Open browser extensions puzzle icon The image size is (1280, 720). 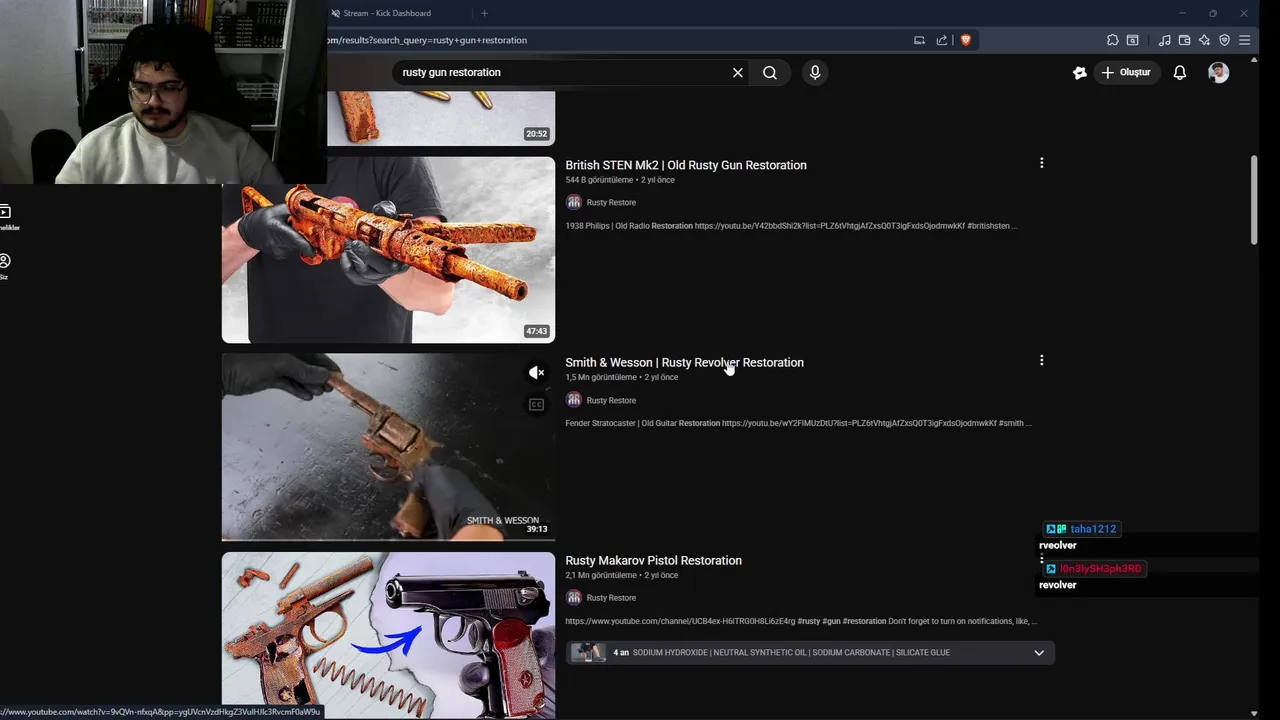pos(1112,40)
